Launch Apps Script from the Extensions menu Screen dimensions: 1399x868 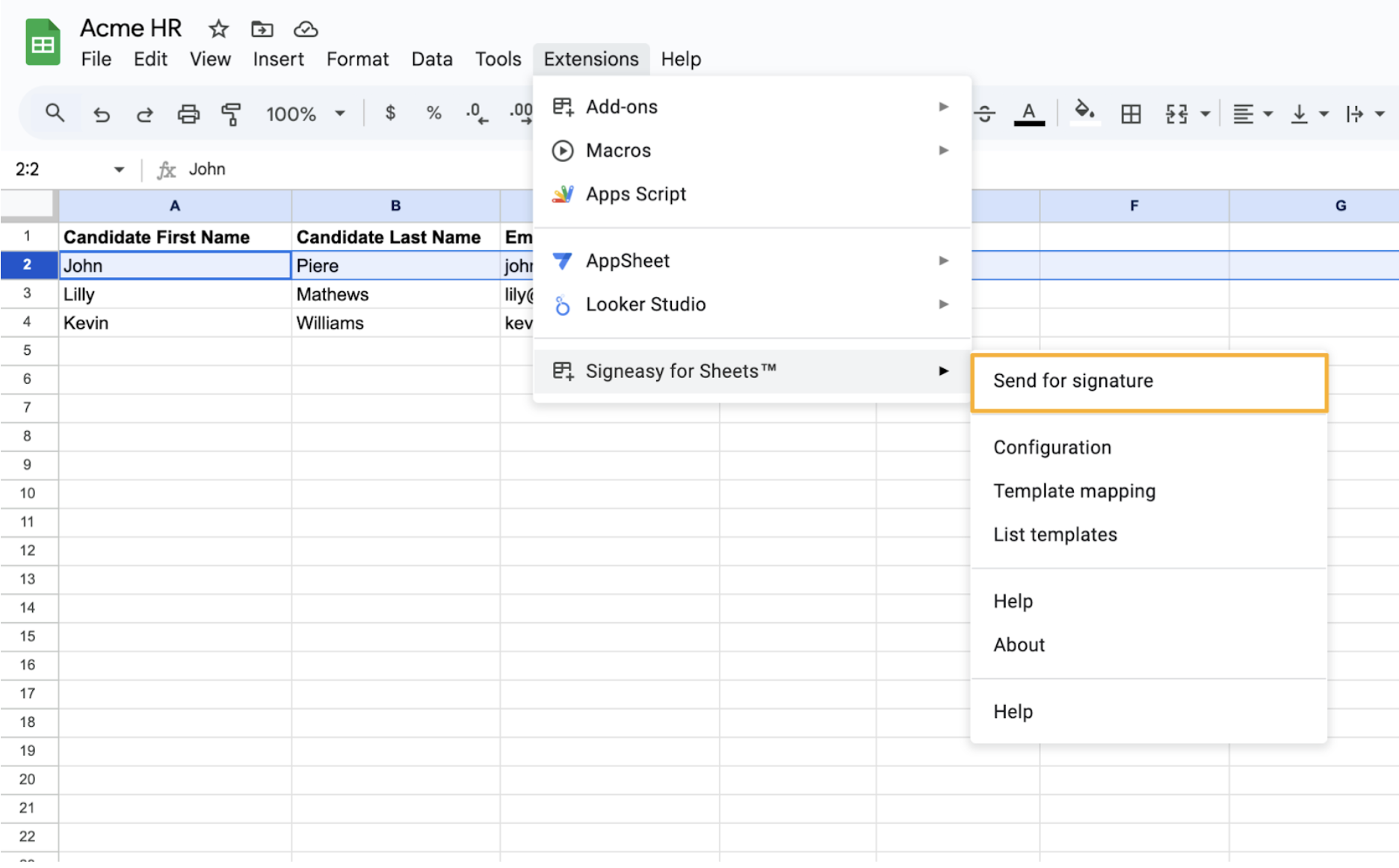tap(752, 194)
